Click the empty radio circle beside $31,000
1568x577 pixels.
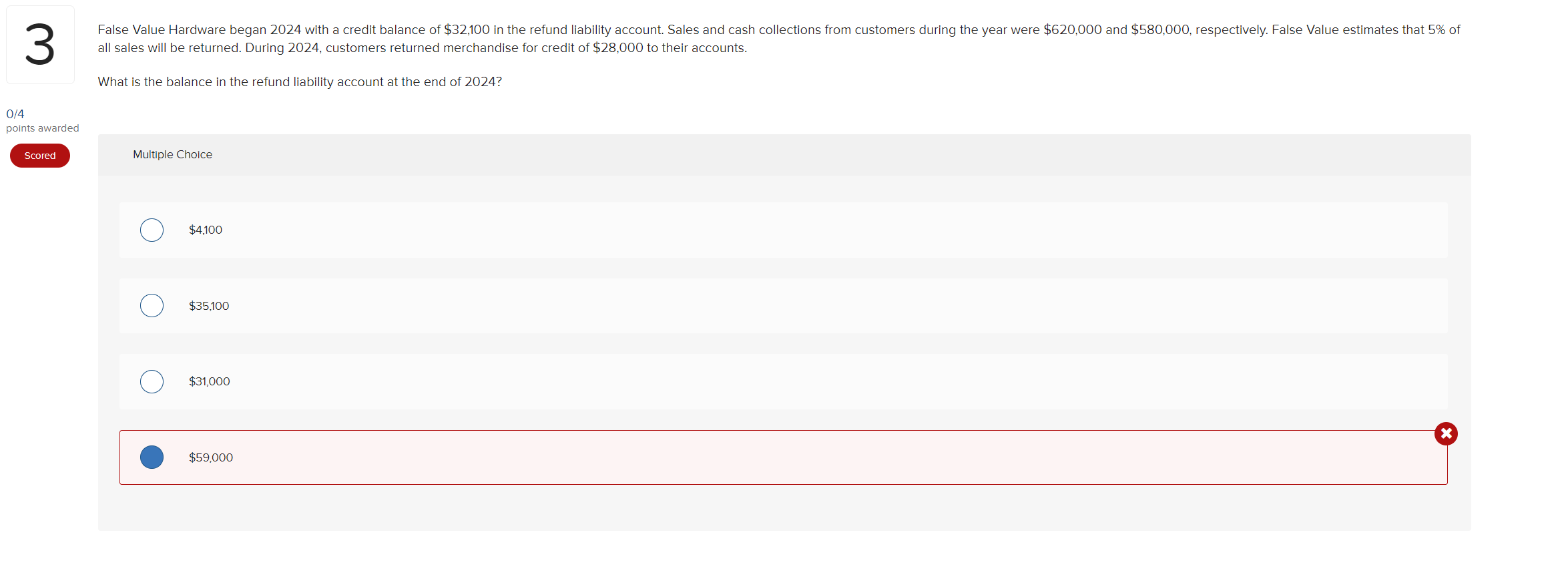(x=152, y=381)
